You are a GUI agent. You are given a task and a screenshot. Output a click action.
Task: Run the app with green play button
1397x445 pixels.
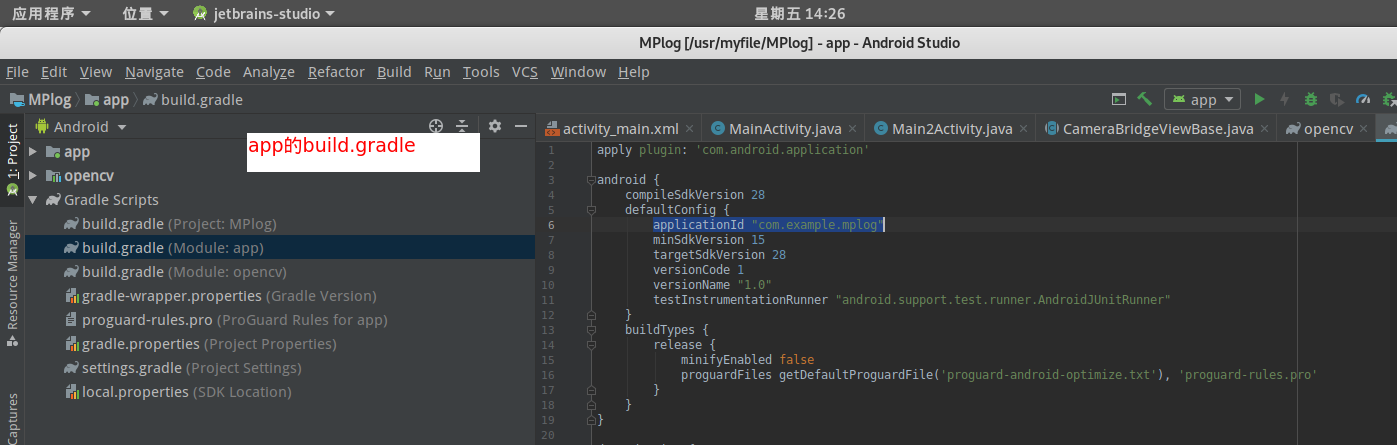[x=1259, y=99]
